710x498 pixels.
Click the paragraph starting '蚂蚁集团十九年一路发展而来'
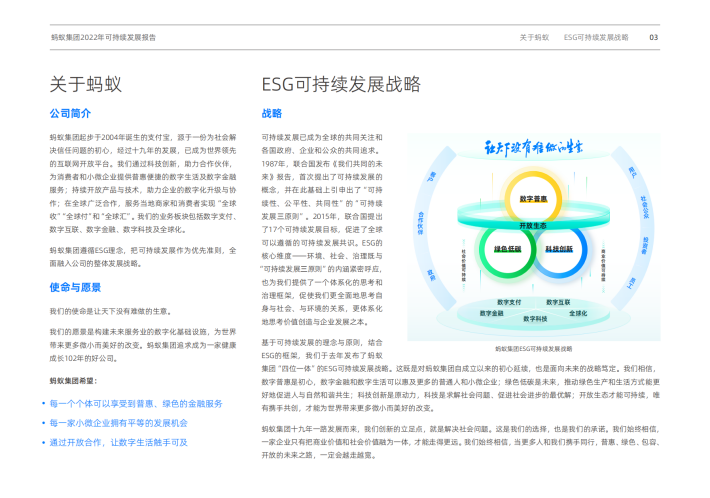click(x=461, y=442)
